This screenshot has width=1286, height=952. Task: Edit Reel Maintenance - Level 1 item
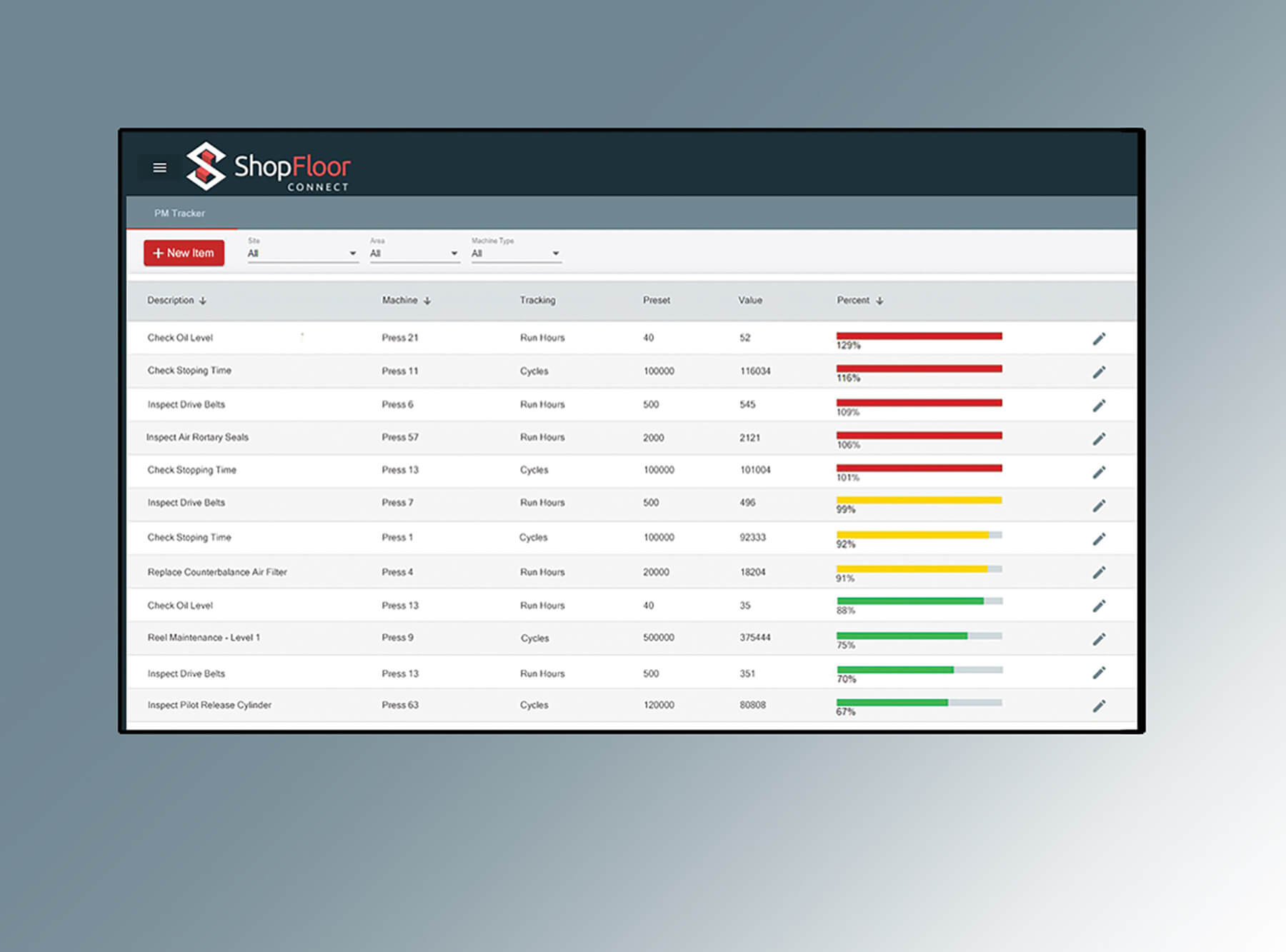tap(1099, 639)
